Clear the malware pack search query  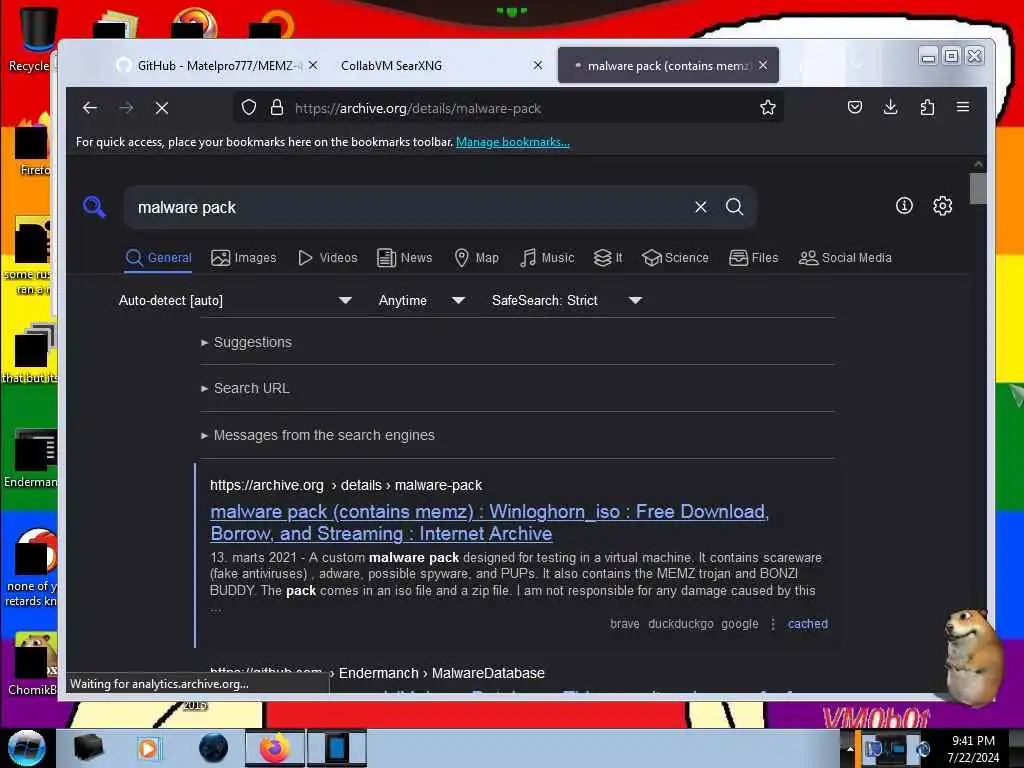(x=701, y=207)
